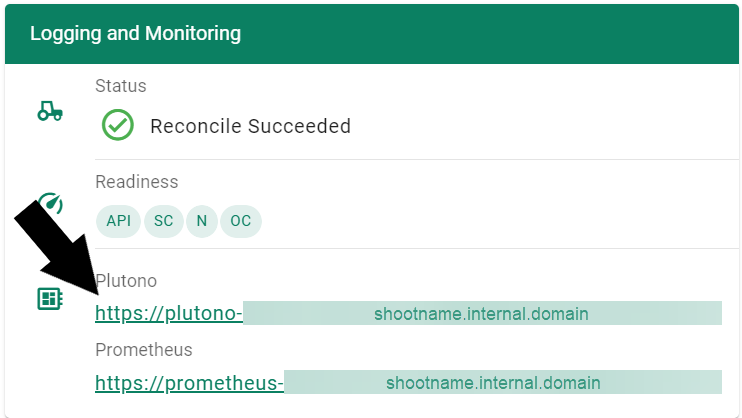Viewport: 742px width, 418px height.
Task: Open the underlined https://prometheus- link
Action: point(189,382)
